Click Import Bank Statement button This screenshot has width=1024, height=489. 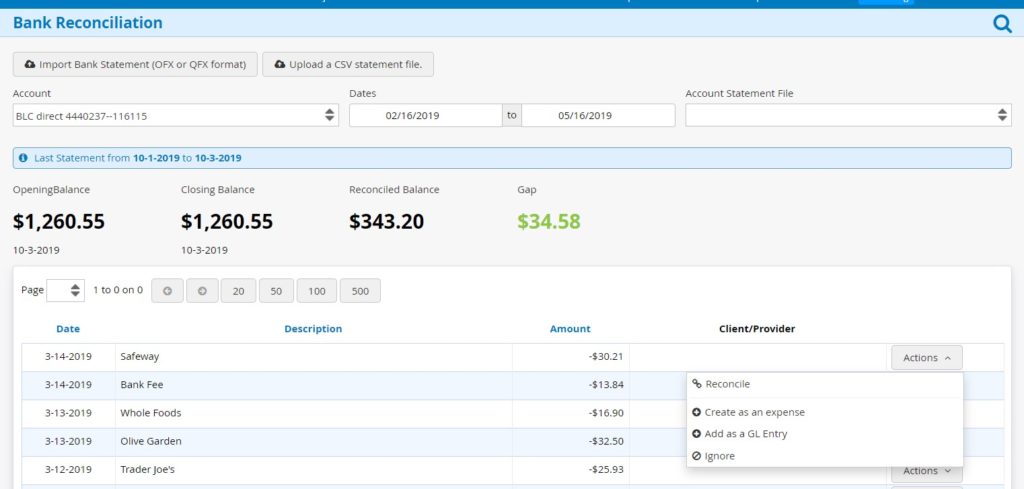135,65
